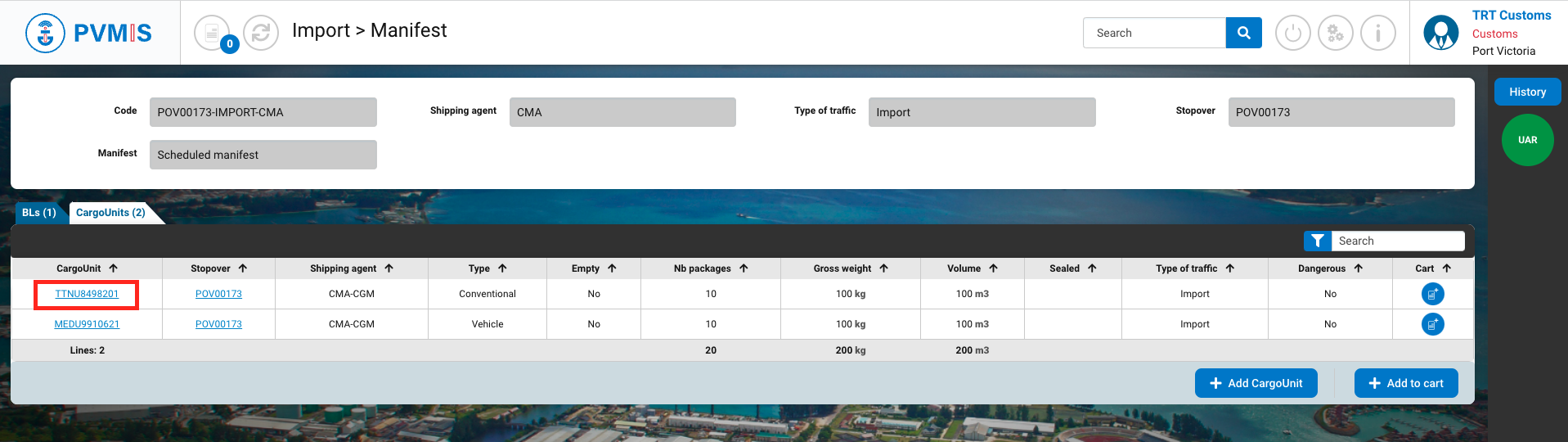1568x442 pixels.
Task: Add MEDU9910621 row to cart icon
Action: pos(1432,324)
